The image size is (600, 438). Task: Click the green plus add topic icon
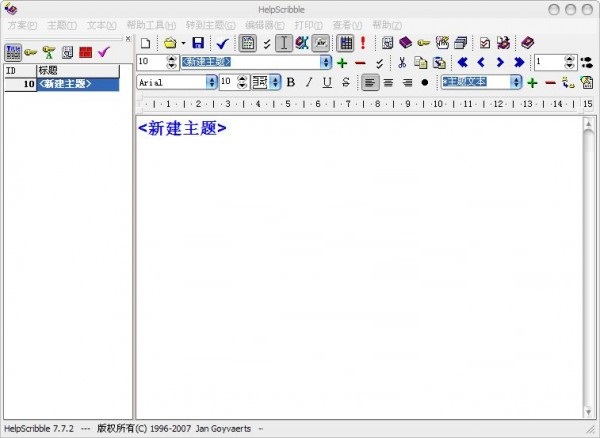pyautogui.click(x=342, y=63)
